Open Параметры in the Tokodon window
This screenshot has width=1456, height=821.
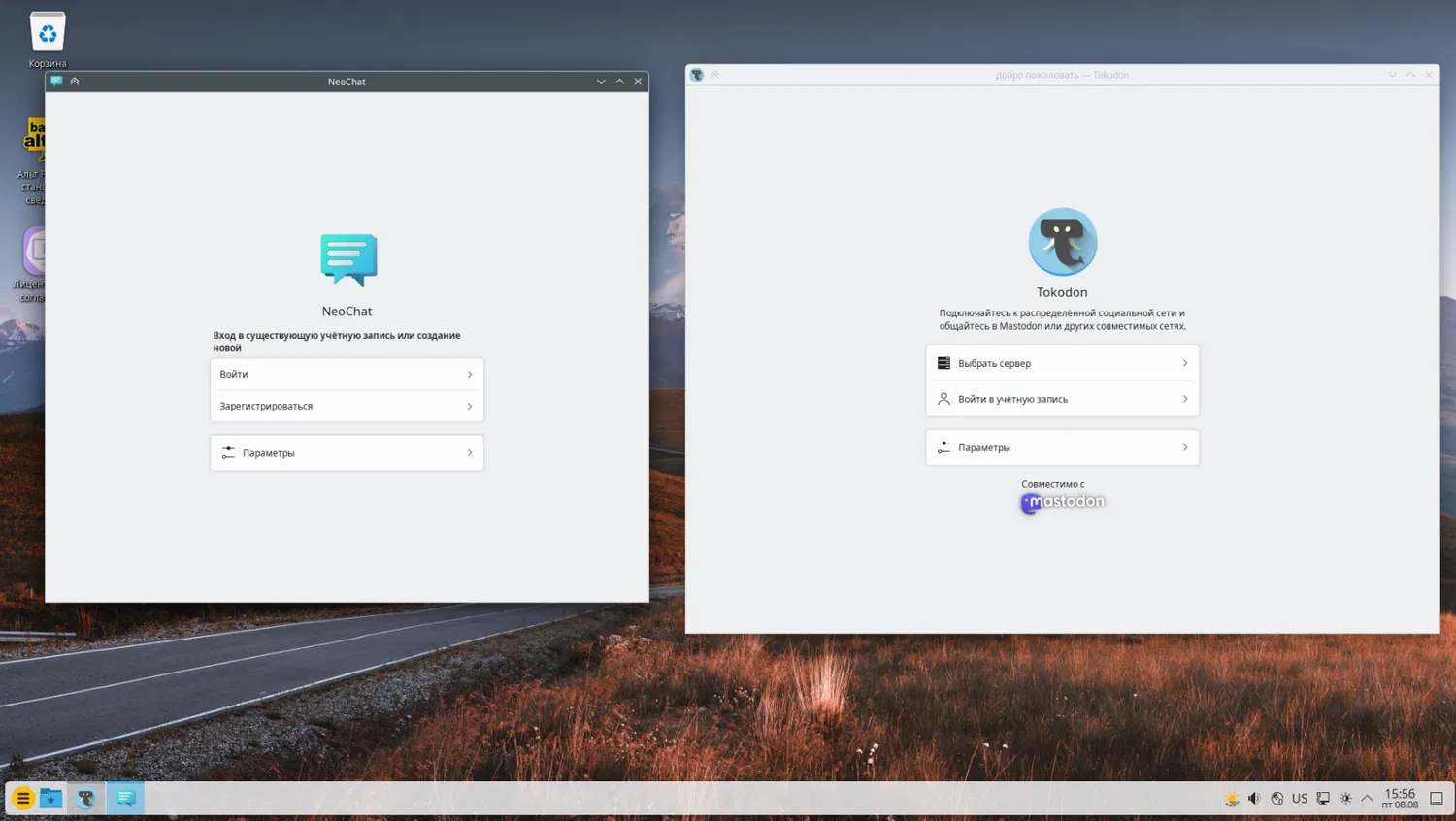(1063, 447)
